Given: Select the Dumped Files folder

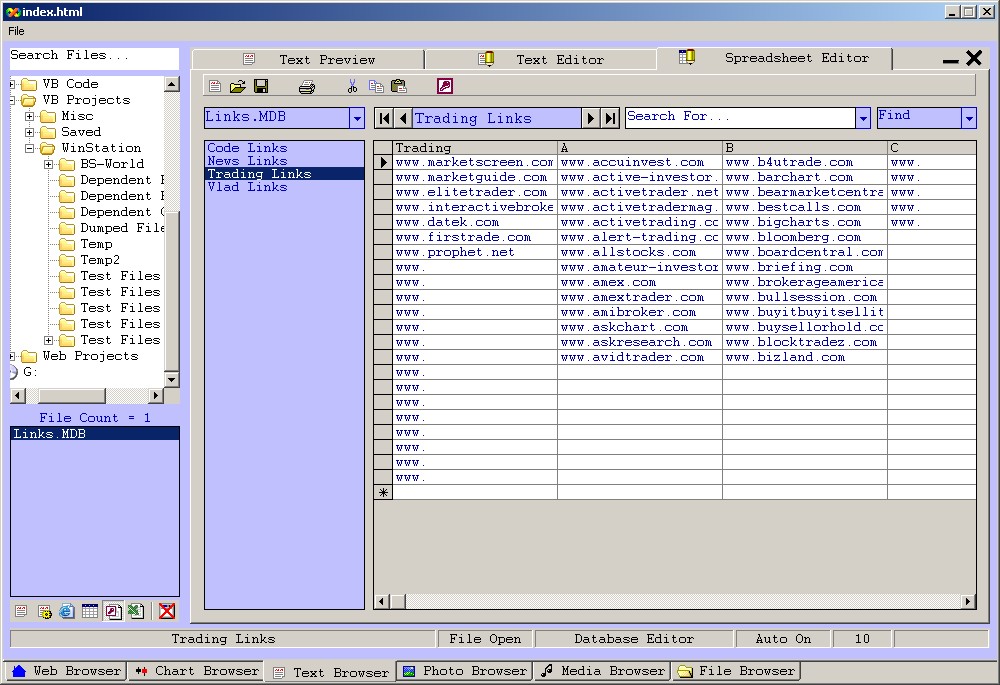Looking at the screenshot, I should 122,228.
